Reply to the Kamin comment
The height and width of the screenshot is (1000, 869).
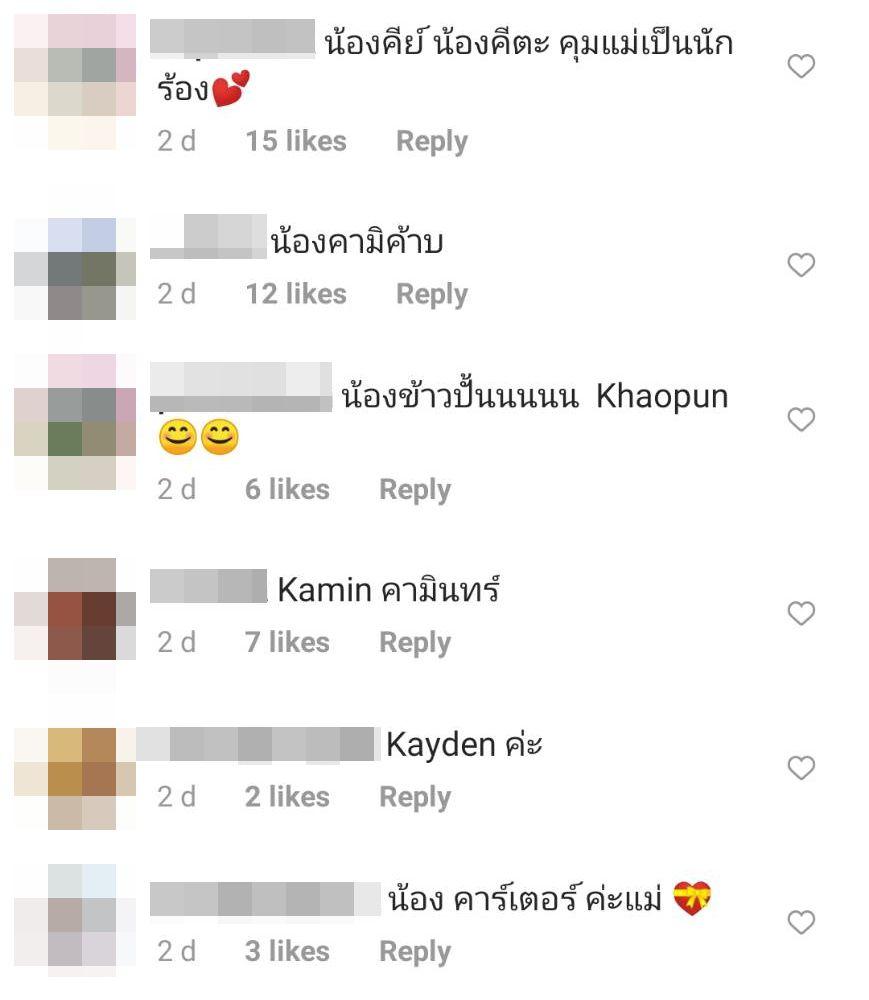tap(414, 643)
